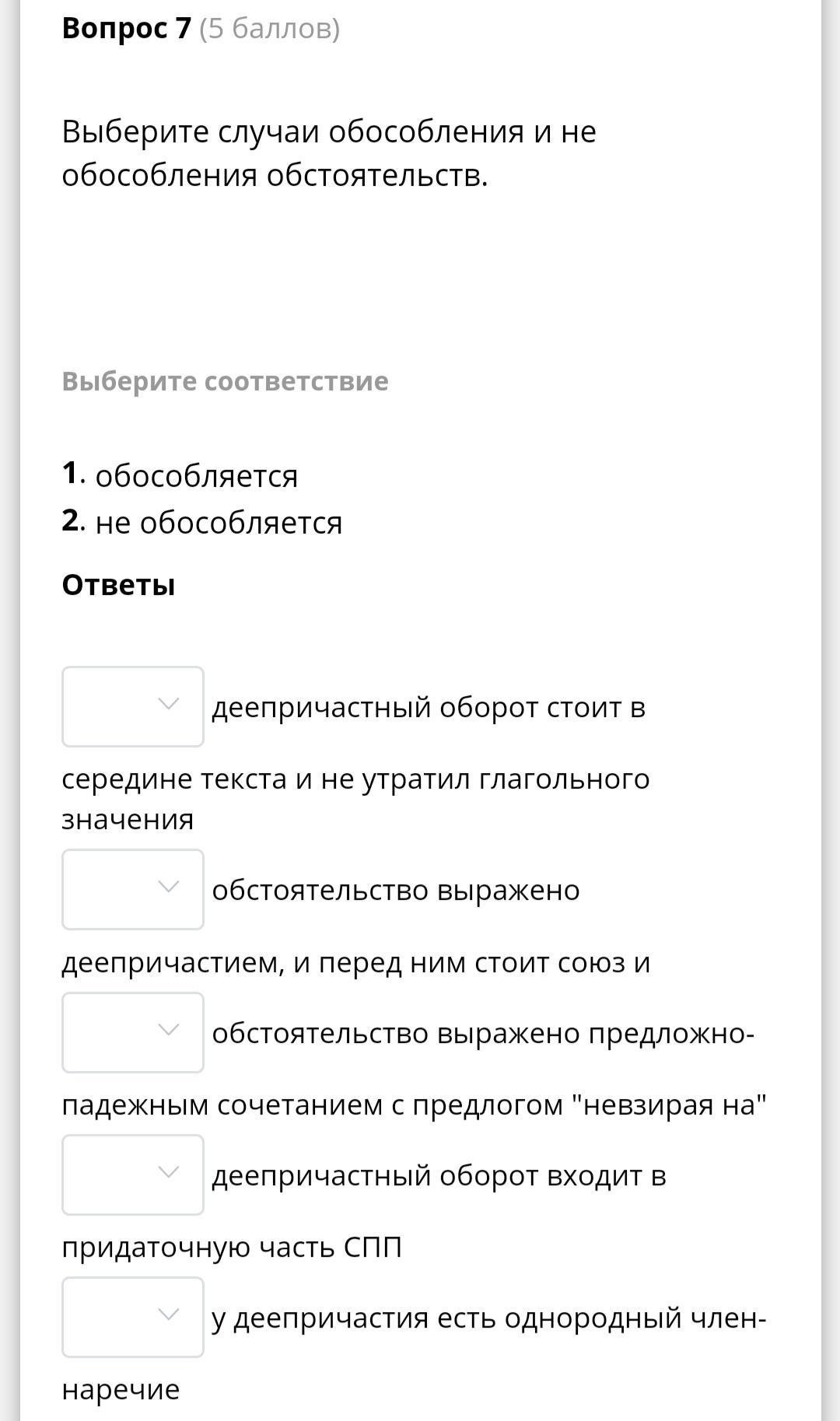Click the 'Вопрос 7' heading
The image size is (840, 1421).
pos(126,29)
